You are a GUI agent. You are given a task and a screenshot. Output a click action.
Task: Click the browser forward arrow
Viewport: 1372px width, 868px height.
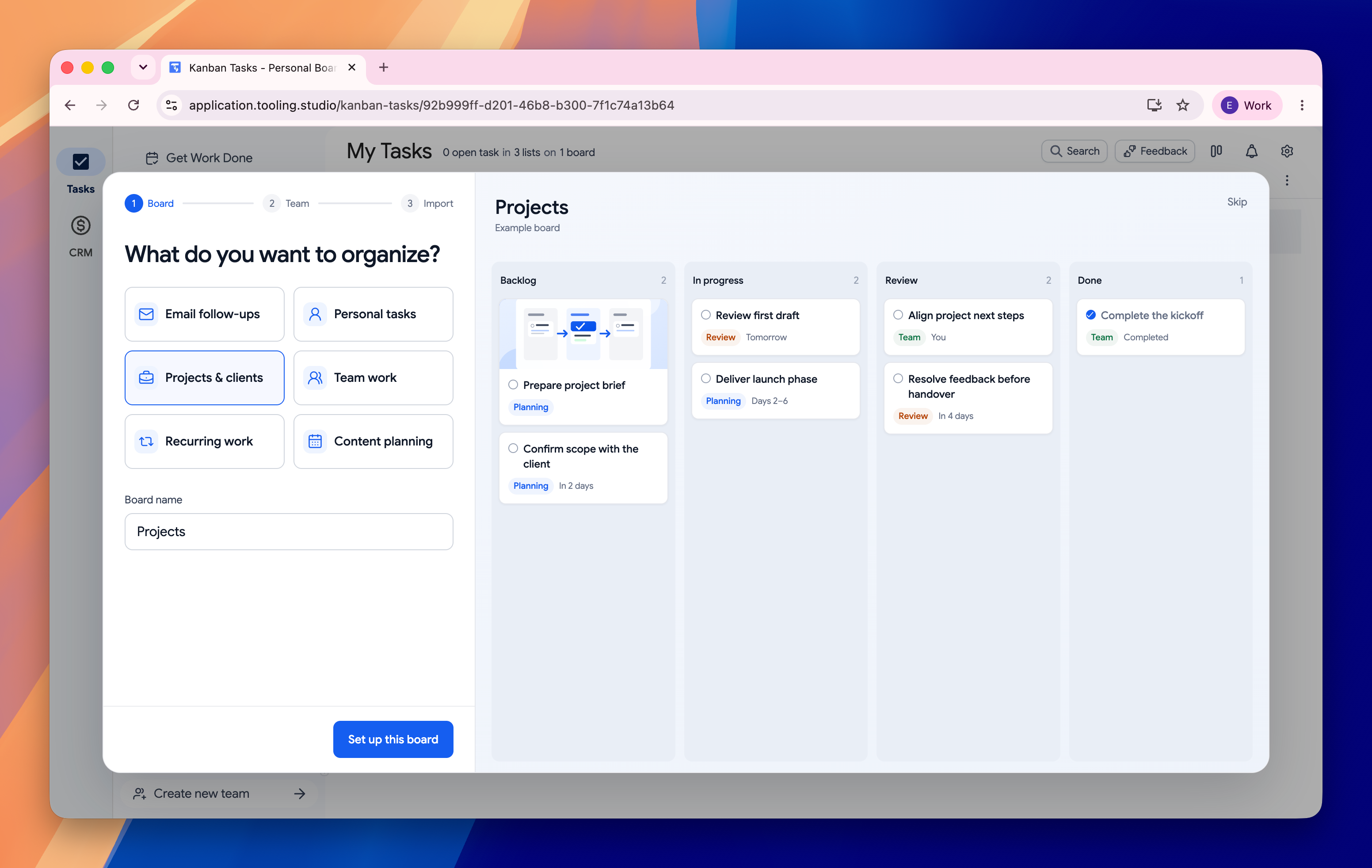pos(101,105)
